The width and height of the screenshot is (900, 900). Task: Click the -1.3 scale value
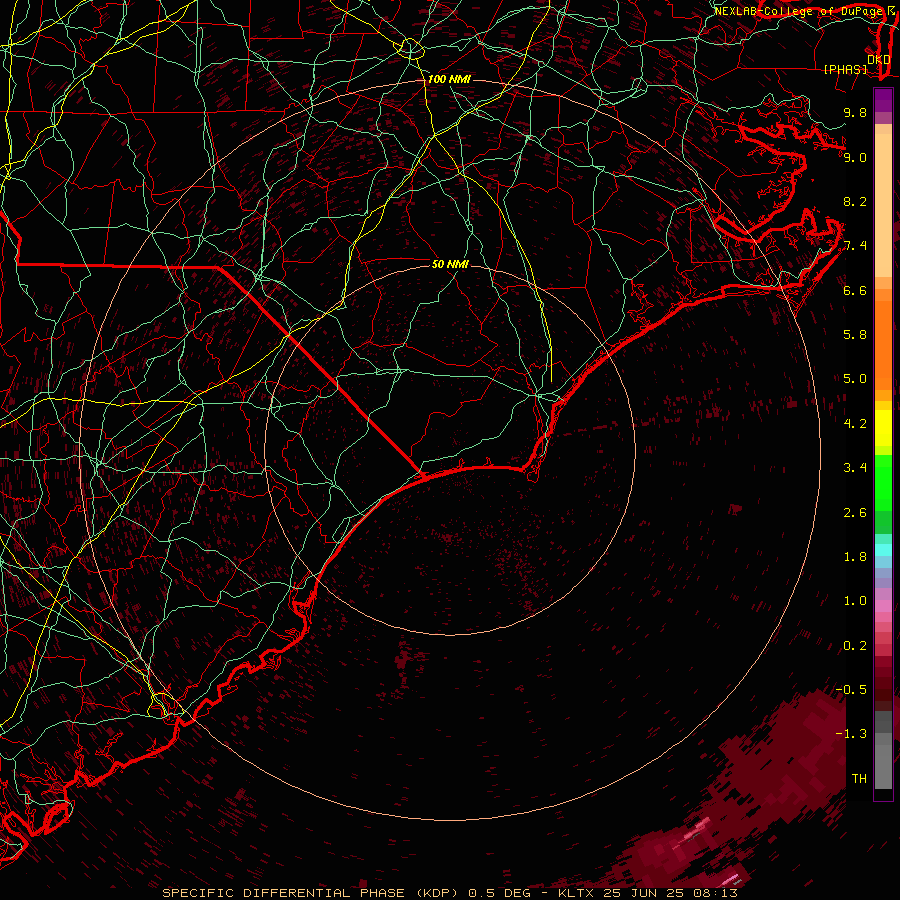coord(851,734)
